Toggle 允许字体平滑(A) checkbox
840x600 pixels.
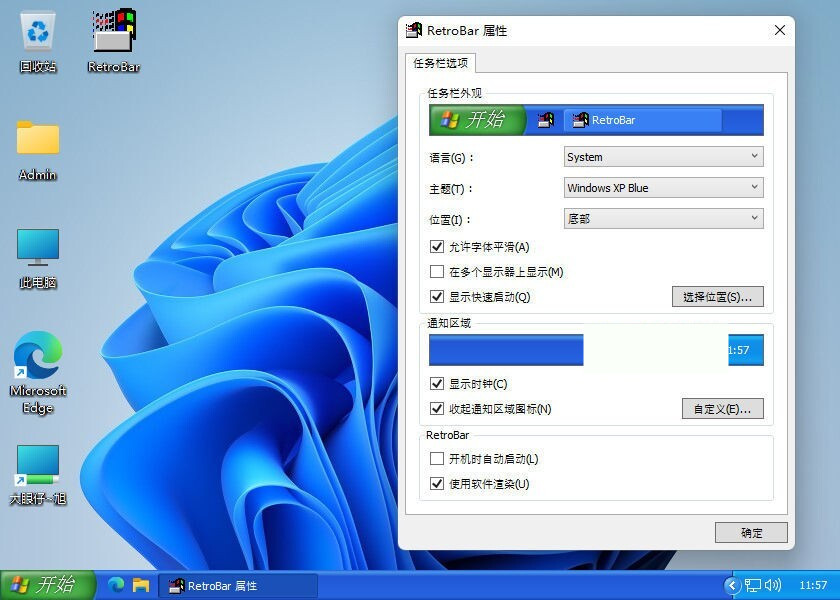(x=437, y=246)
